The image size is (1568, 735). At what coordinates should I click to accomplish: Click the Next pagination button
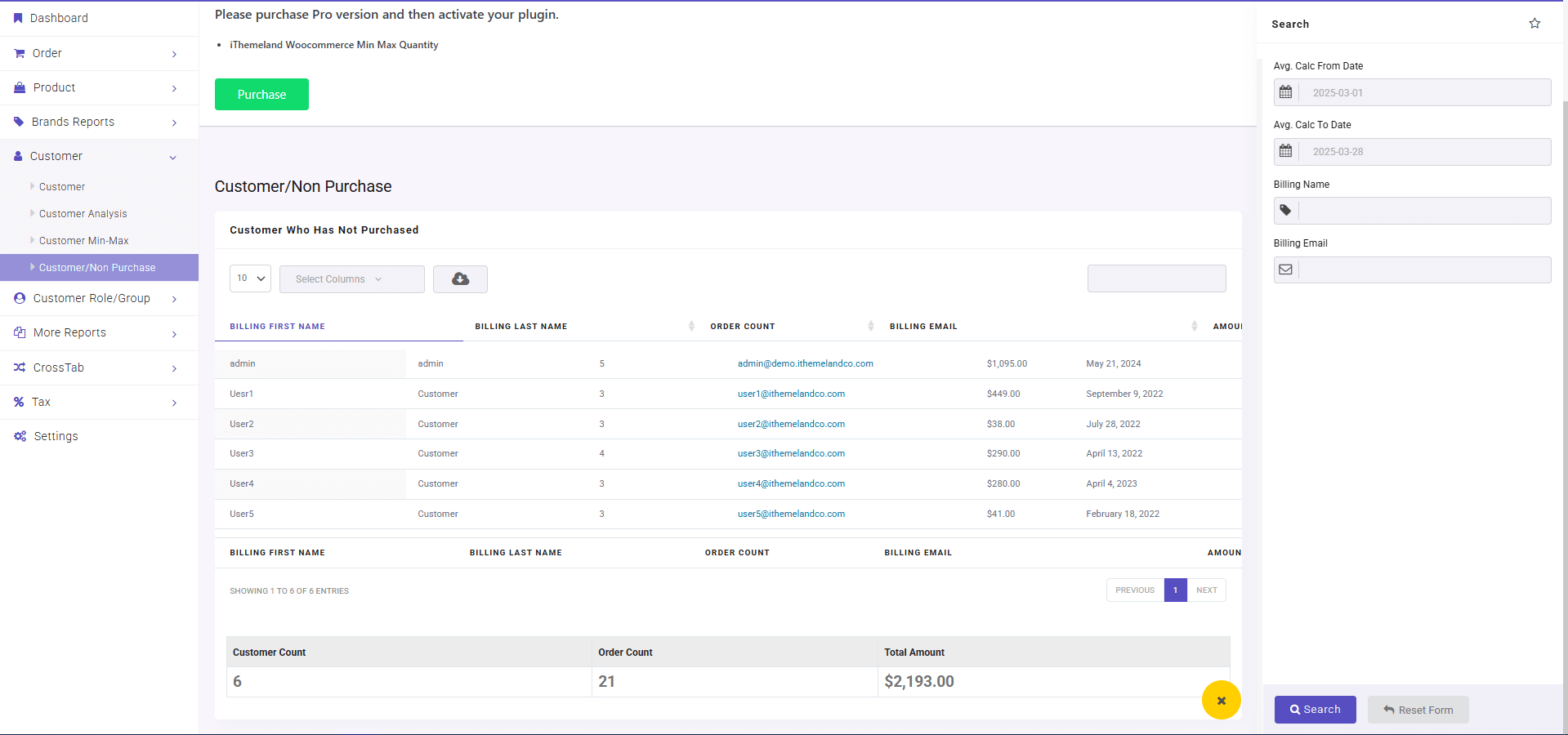click(x=1207, y=590)
